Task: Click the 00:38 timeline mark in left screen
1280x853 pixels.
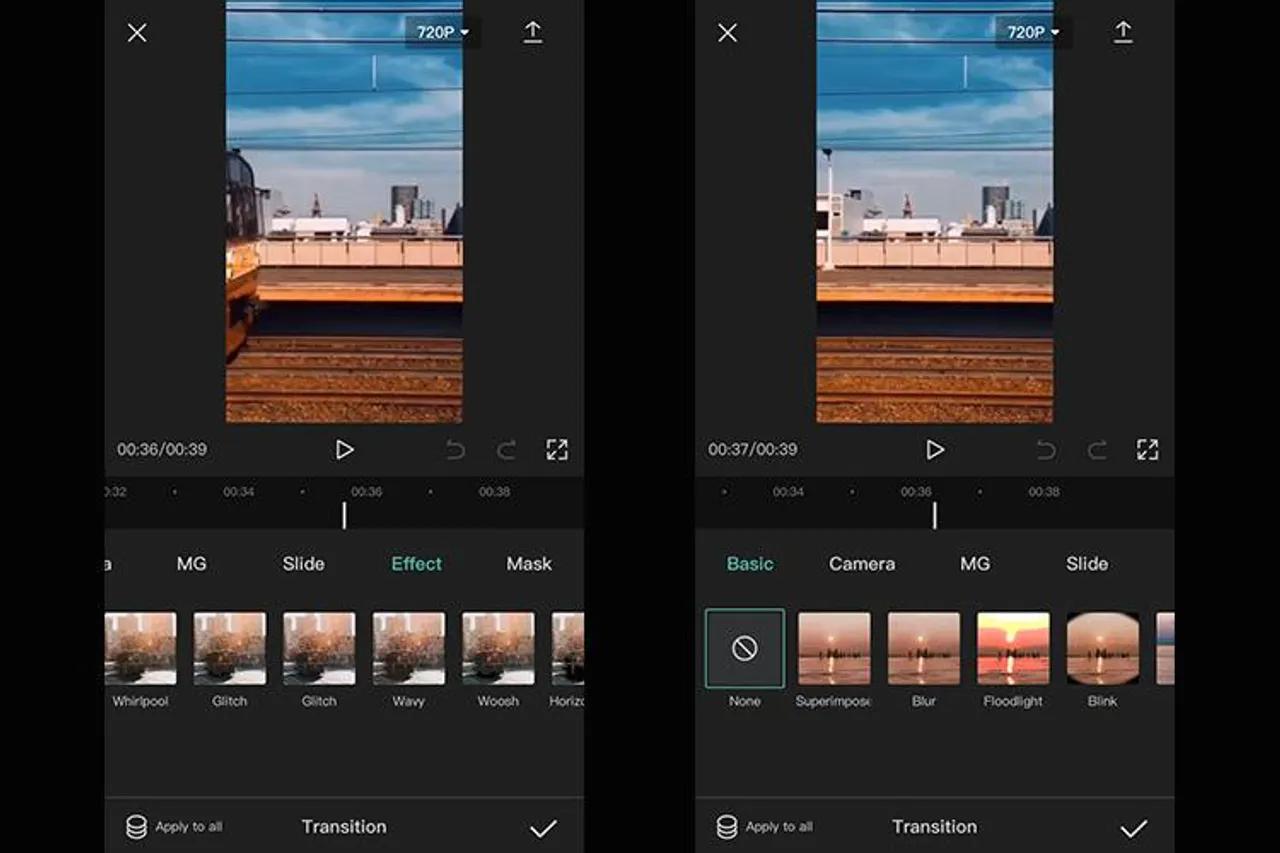Action: [x=494, y=492]
